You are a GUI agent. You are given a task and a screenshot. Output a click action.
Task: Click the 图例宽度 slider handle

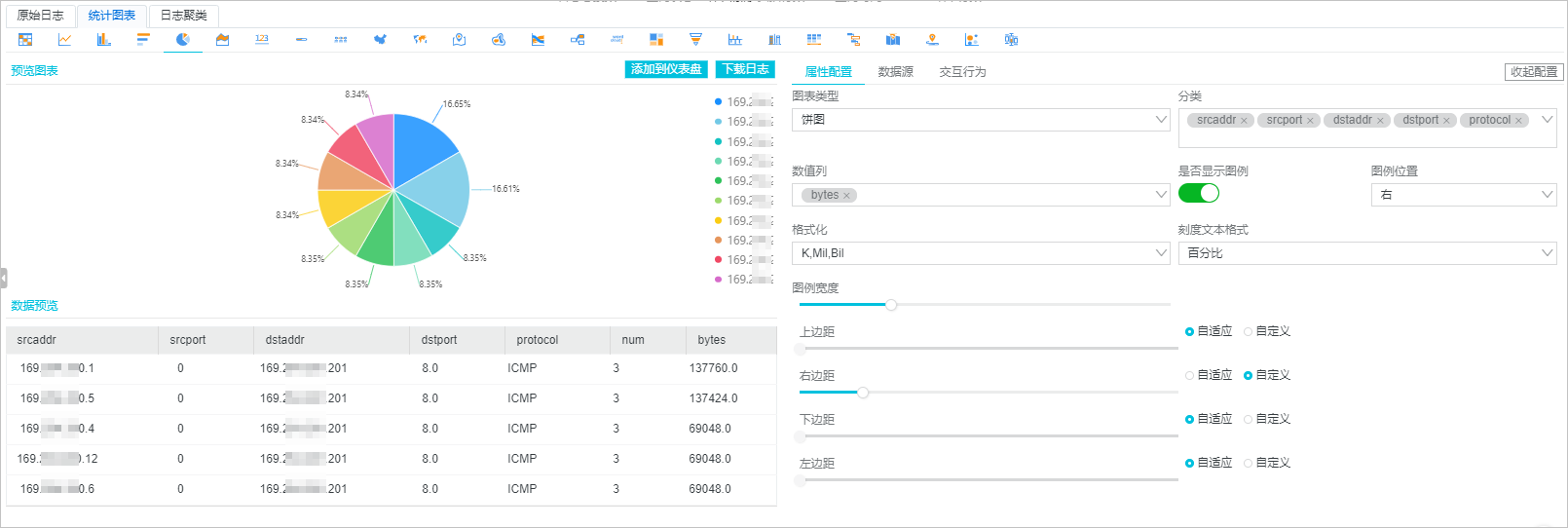pos(890,305)
